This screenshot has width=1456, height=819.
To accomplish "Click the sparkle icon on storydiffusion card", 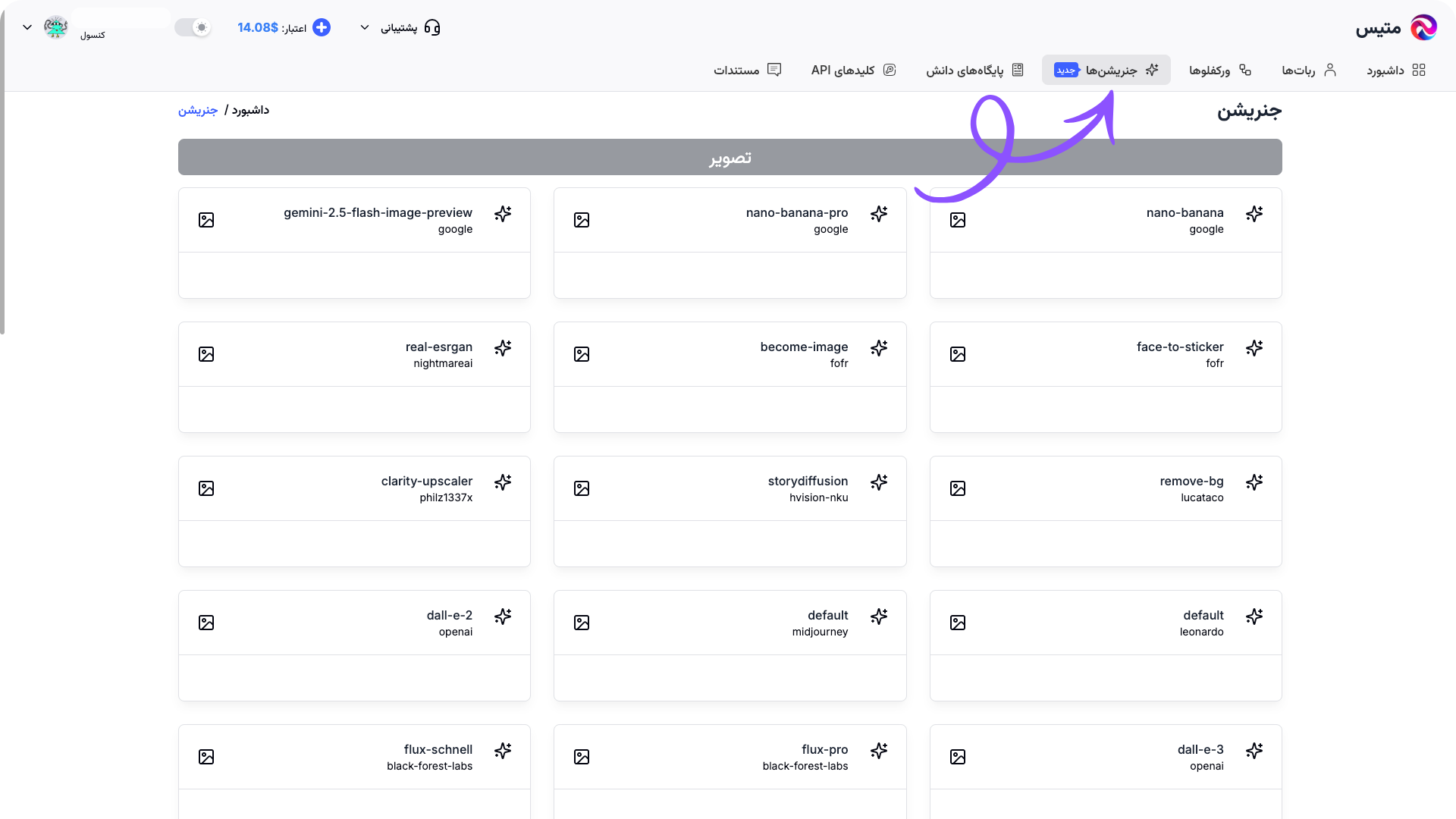I will point(879,482).
